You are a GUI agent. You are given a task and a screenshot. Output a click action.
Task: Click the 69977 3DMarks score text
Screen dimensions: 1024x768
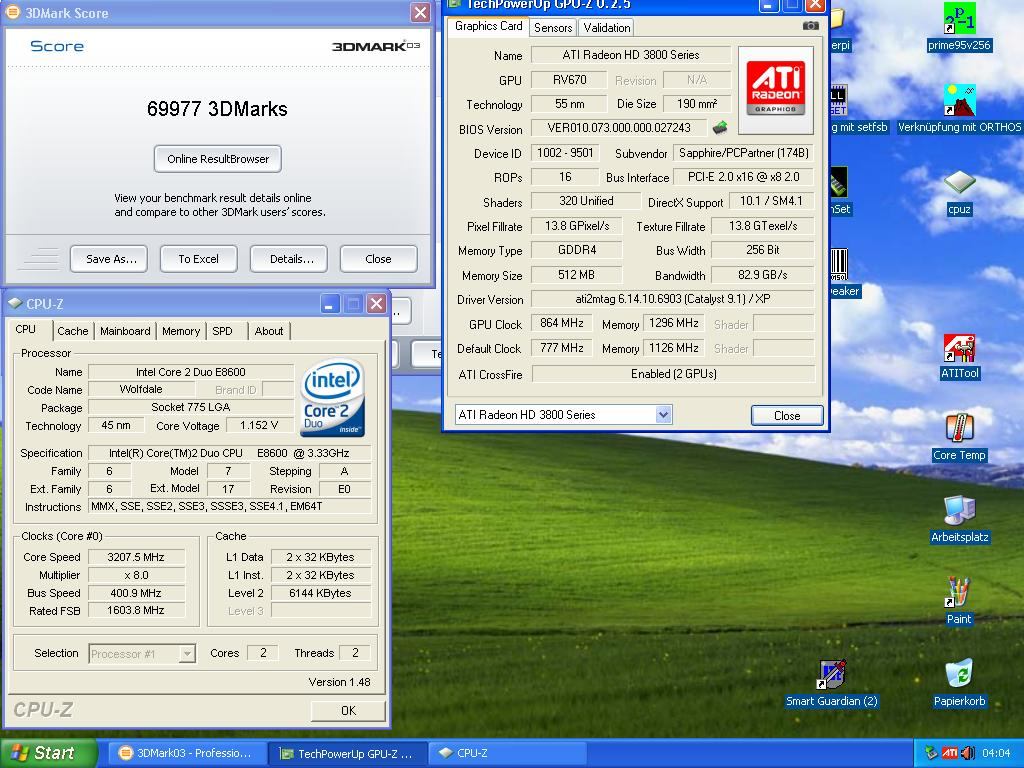coord(217,108)
